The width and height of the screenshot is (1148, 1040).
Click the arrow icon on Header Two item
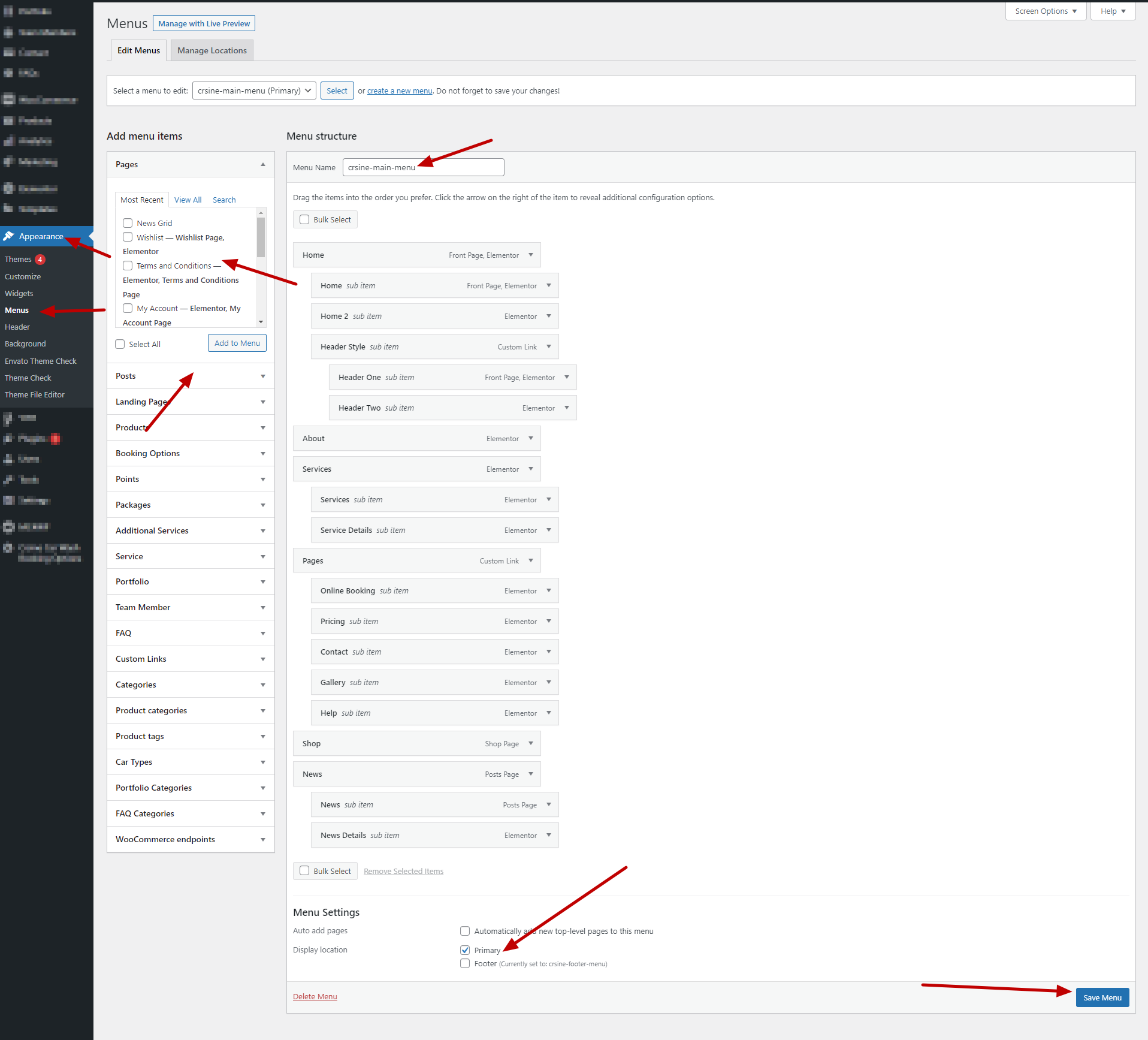point(567,408)
